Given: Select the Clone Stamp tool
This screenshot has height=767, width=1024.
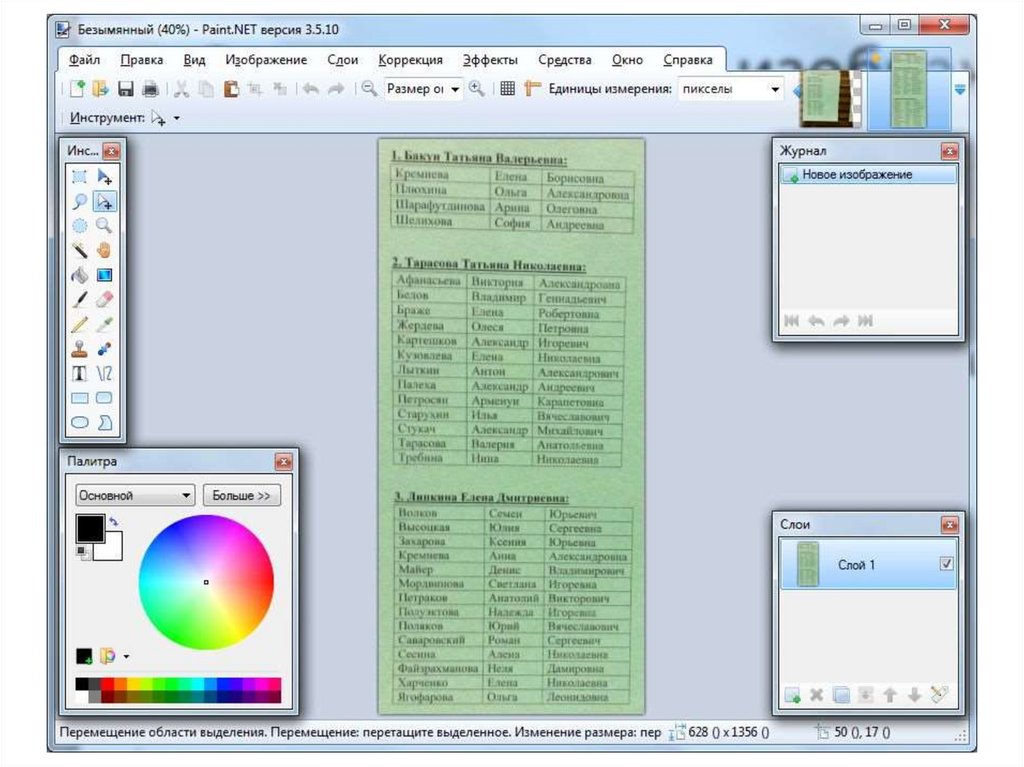Looking at the screenshot, I should click(80, 349).
